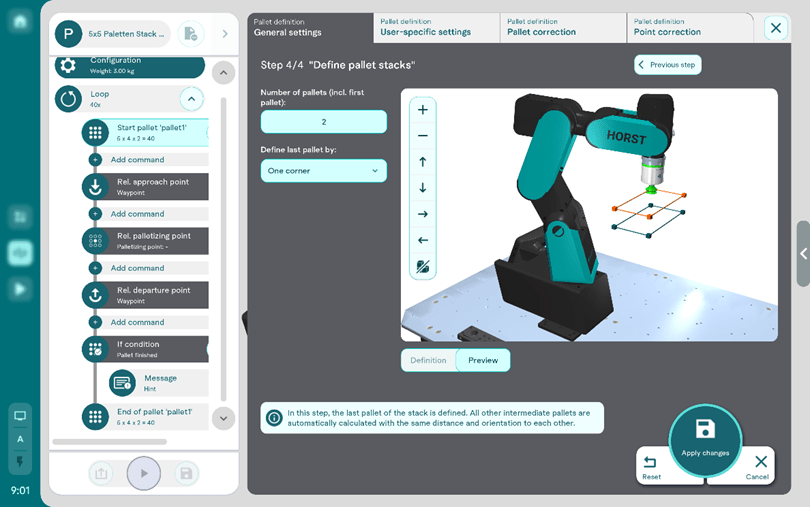Zoom out the 3D view with minus icon
Viewport: 810px width, 507px height.
(x=423, y=136)
